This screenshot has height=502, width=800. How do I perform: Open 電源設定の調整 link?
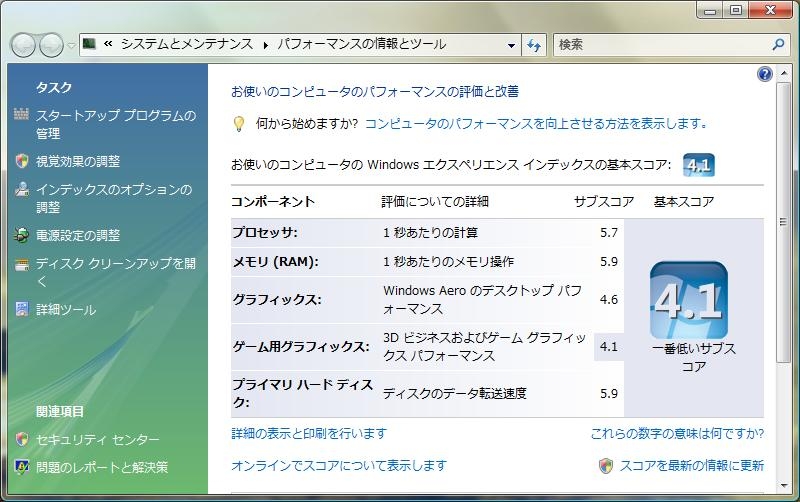tap(78, 235)
